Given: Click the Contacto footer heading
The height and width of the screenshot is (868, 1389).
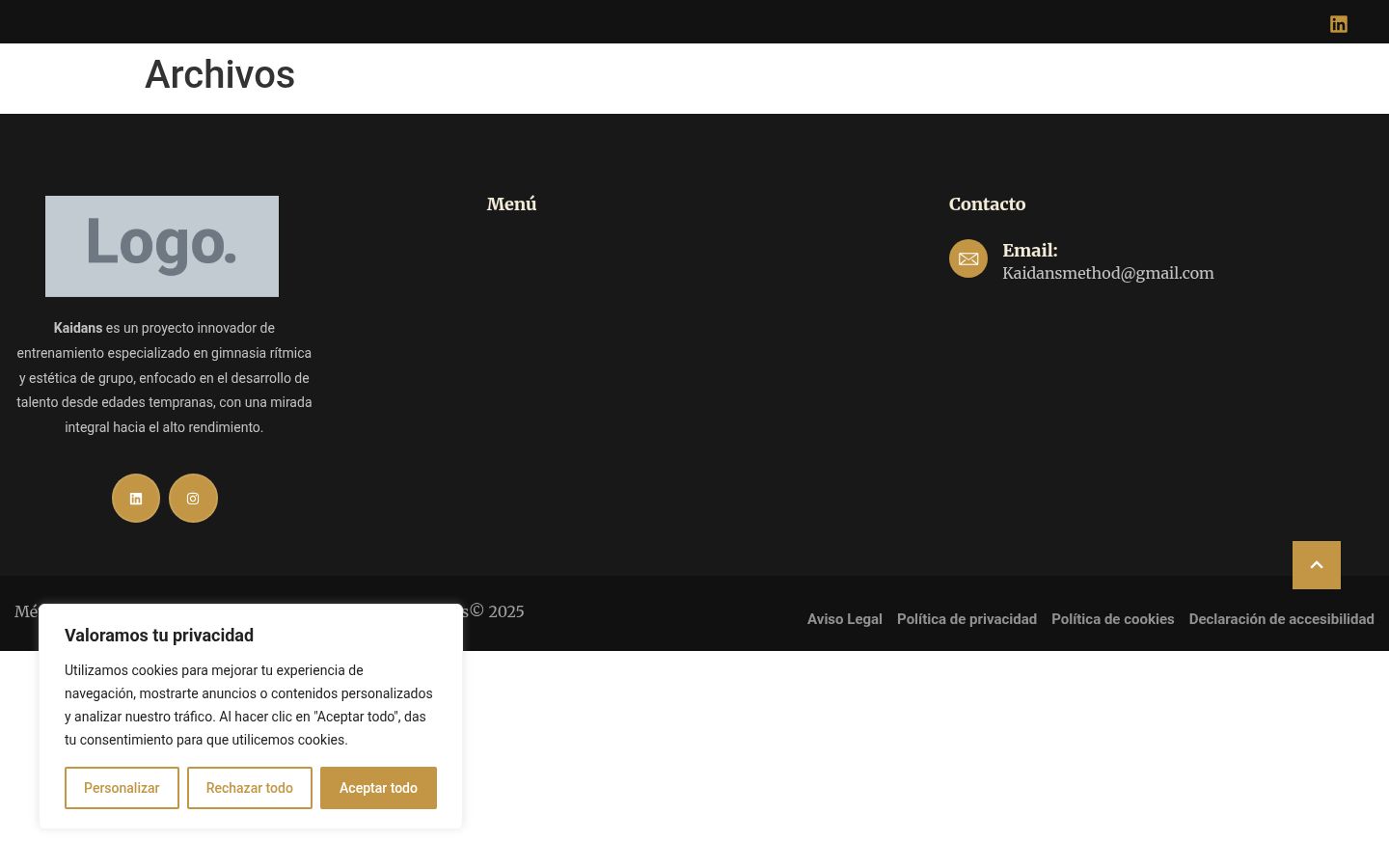Looking at the screenshot, I should 987,203.
